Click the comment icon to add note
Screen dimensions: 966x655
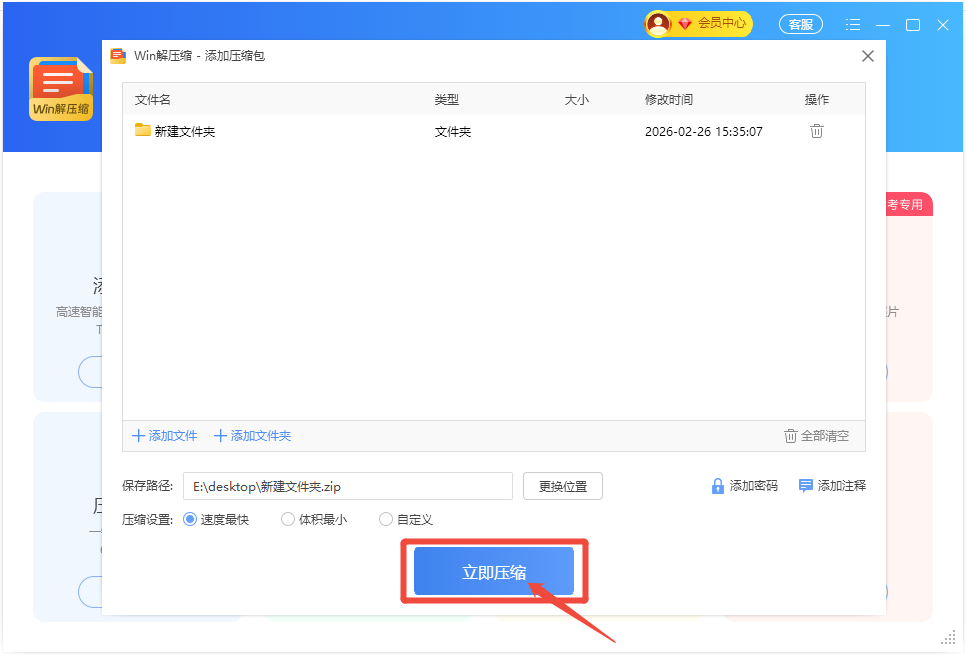click(805, 486)
